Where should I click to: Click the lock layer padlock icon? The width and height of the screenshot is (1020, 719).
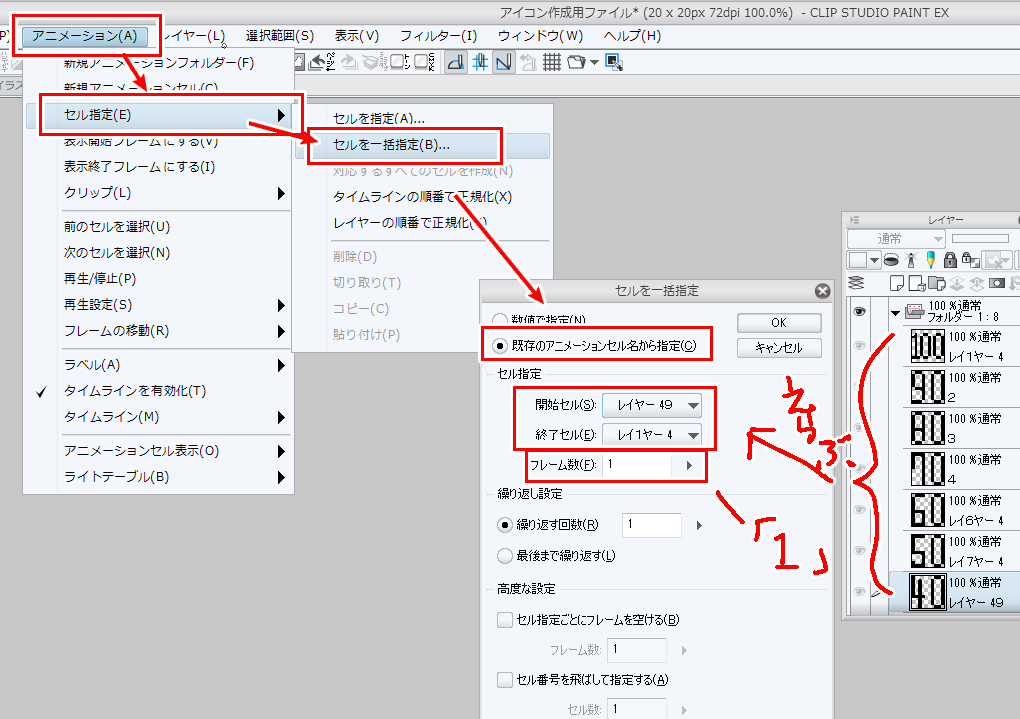[x=950, y=260]
